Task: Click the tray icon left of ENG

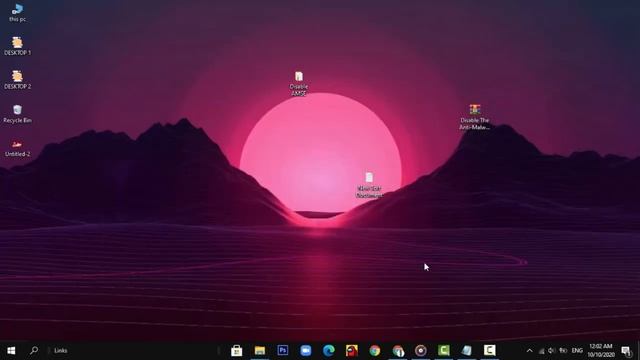Action: (x=563, y=351)
